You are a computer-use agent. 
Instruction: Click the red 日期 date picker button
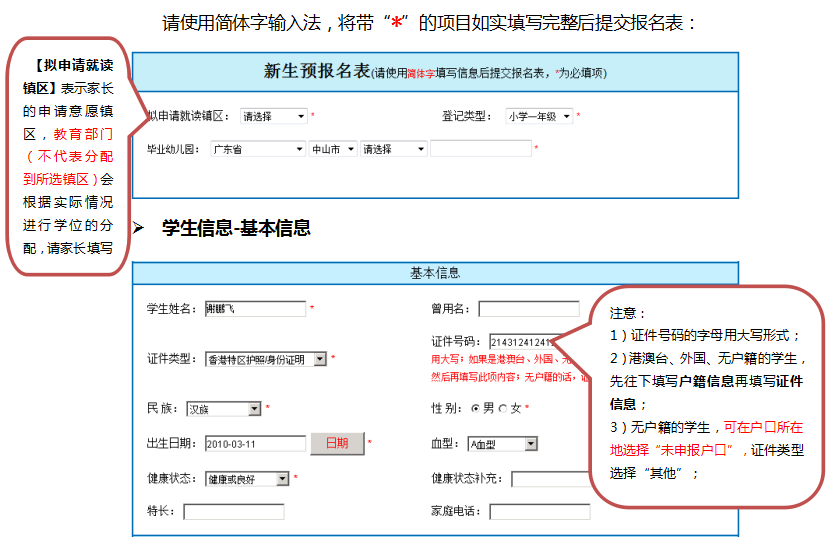point(337,443)
